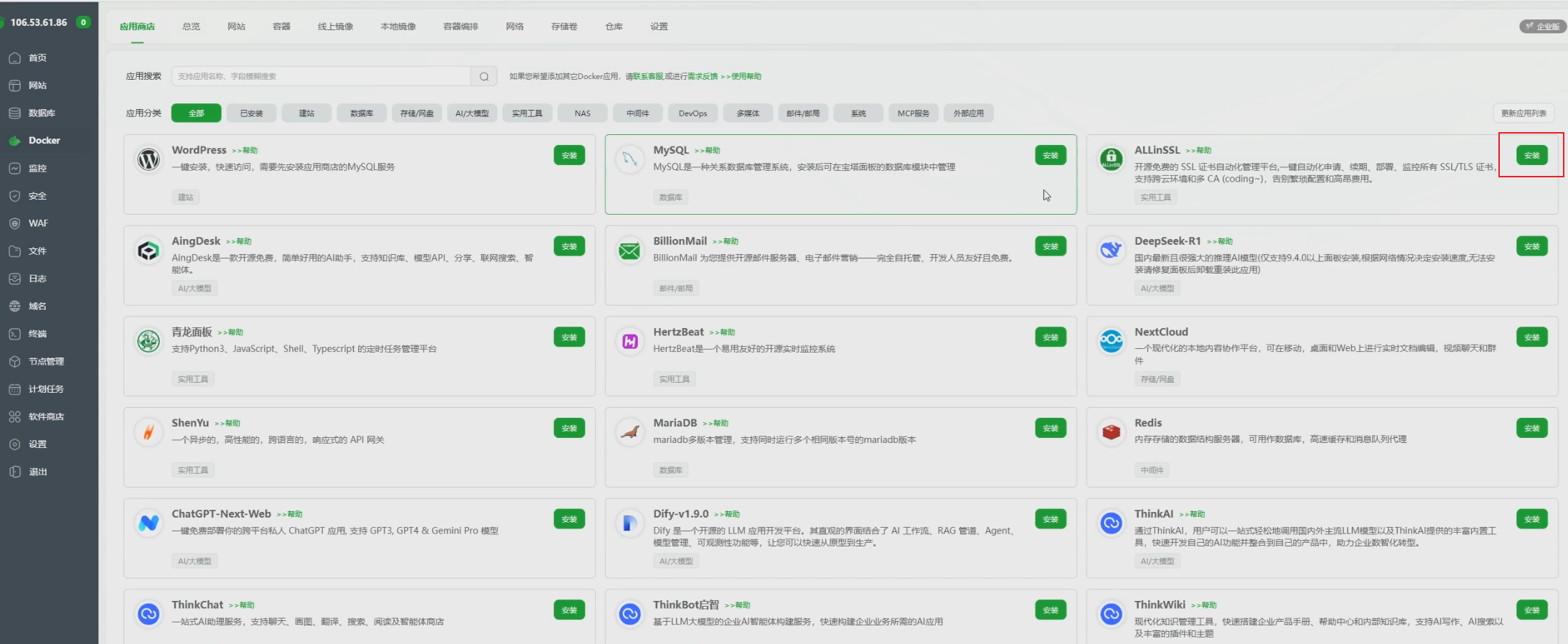Open 设置 settings in the sidebar
This screenshot has width=1568, height=644.
click(x=37, y=444)
